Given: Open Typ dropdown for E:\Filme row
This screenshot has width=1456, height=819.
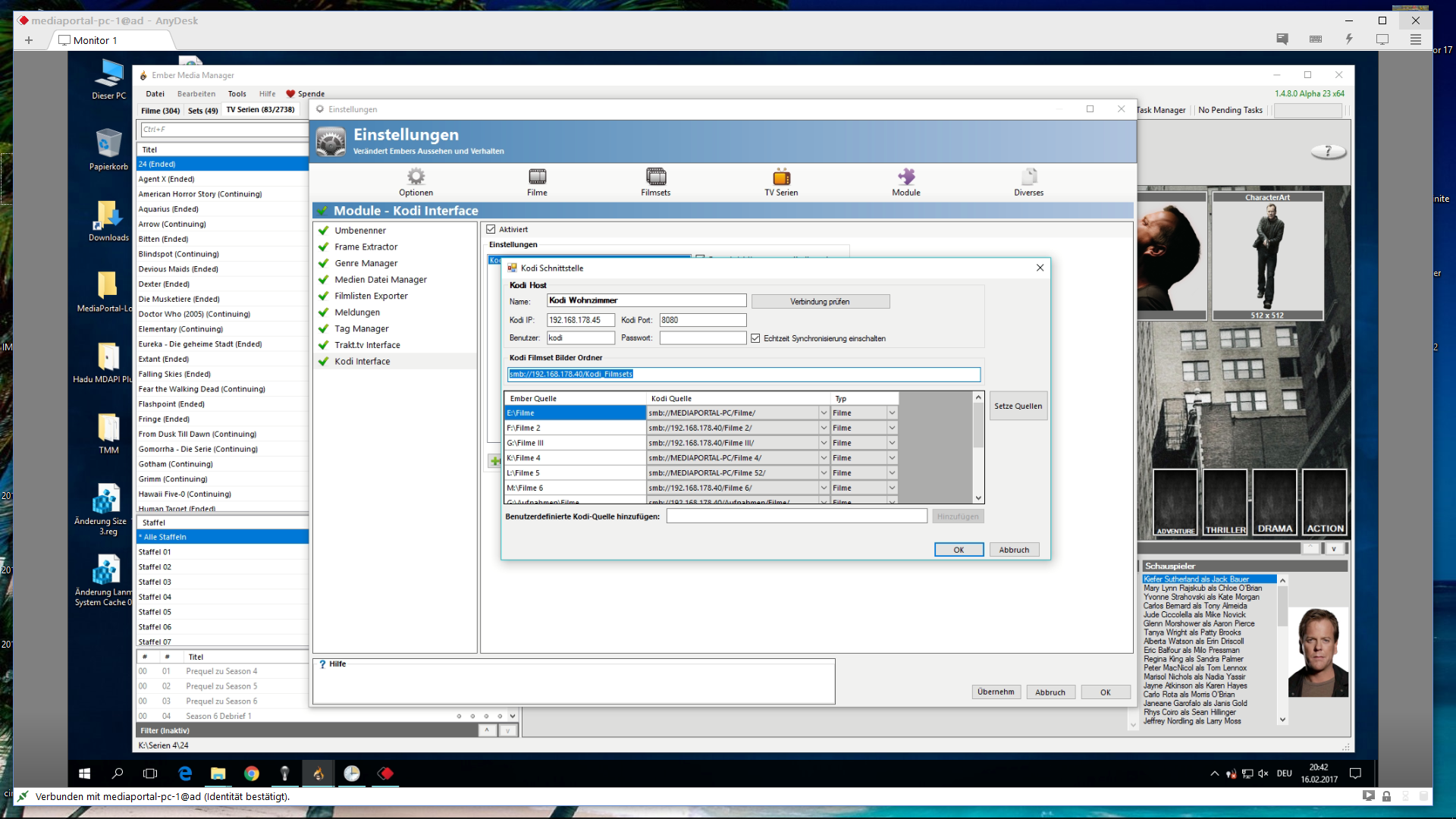Looking at the screenshot, I should pos(892,413).
